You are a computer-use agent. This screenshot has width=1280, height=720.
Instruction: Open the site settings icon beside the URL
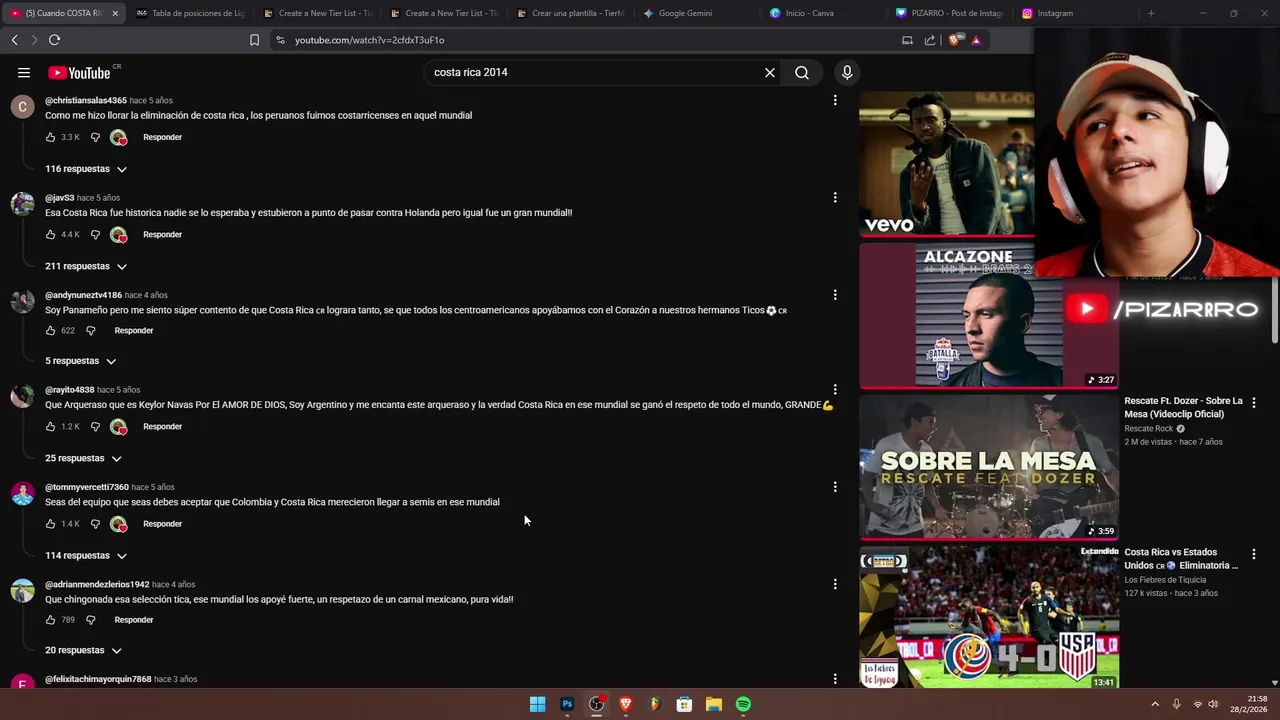coord(280,40)
